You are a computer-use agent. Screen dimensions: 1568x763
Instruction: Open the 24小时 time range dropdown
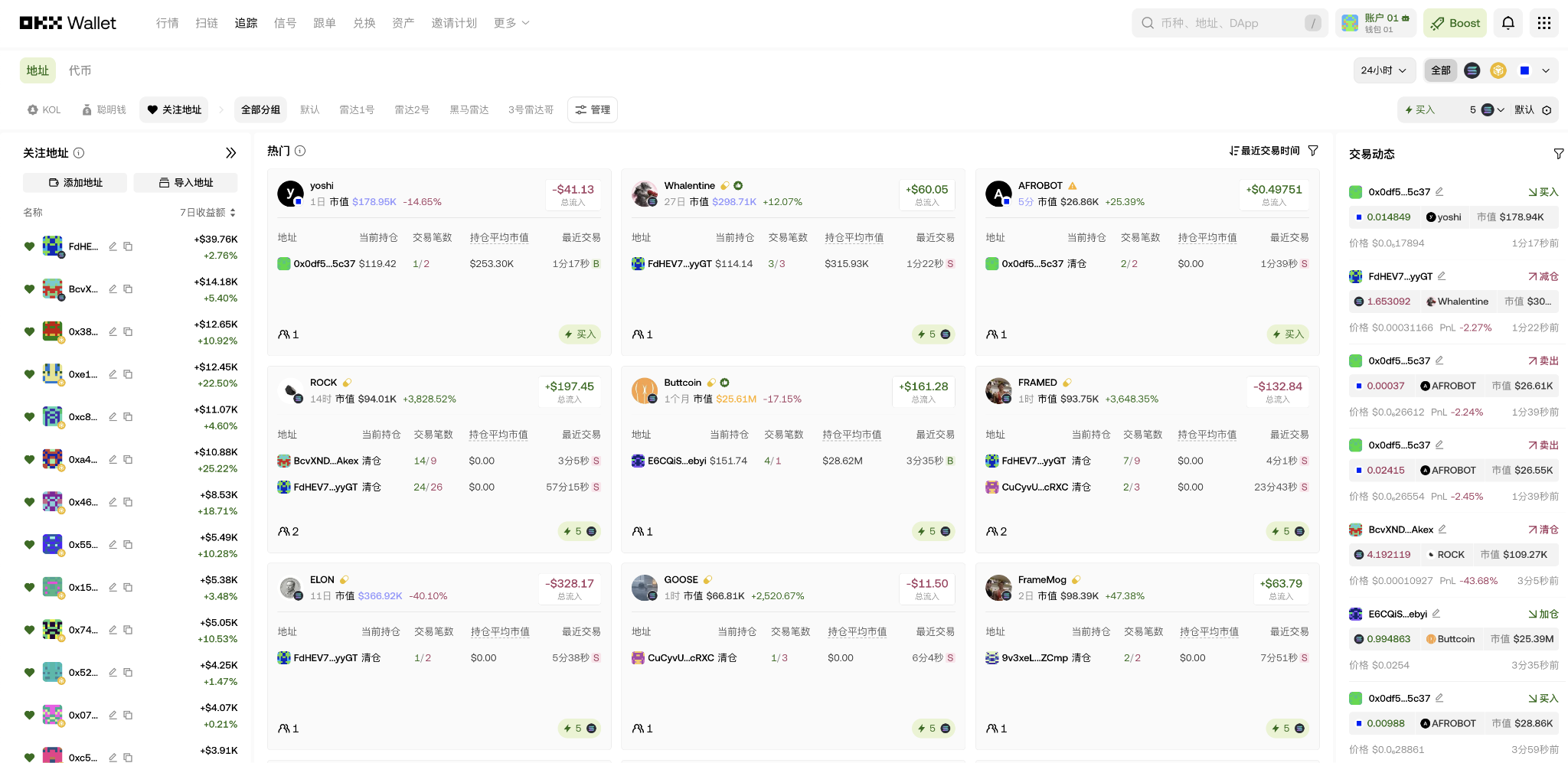point(1384,70)
